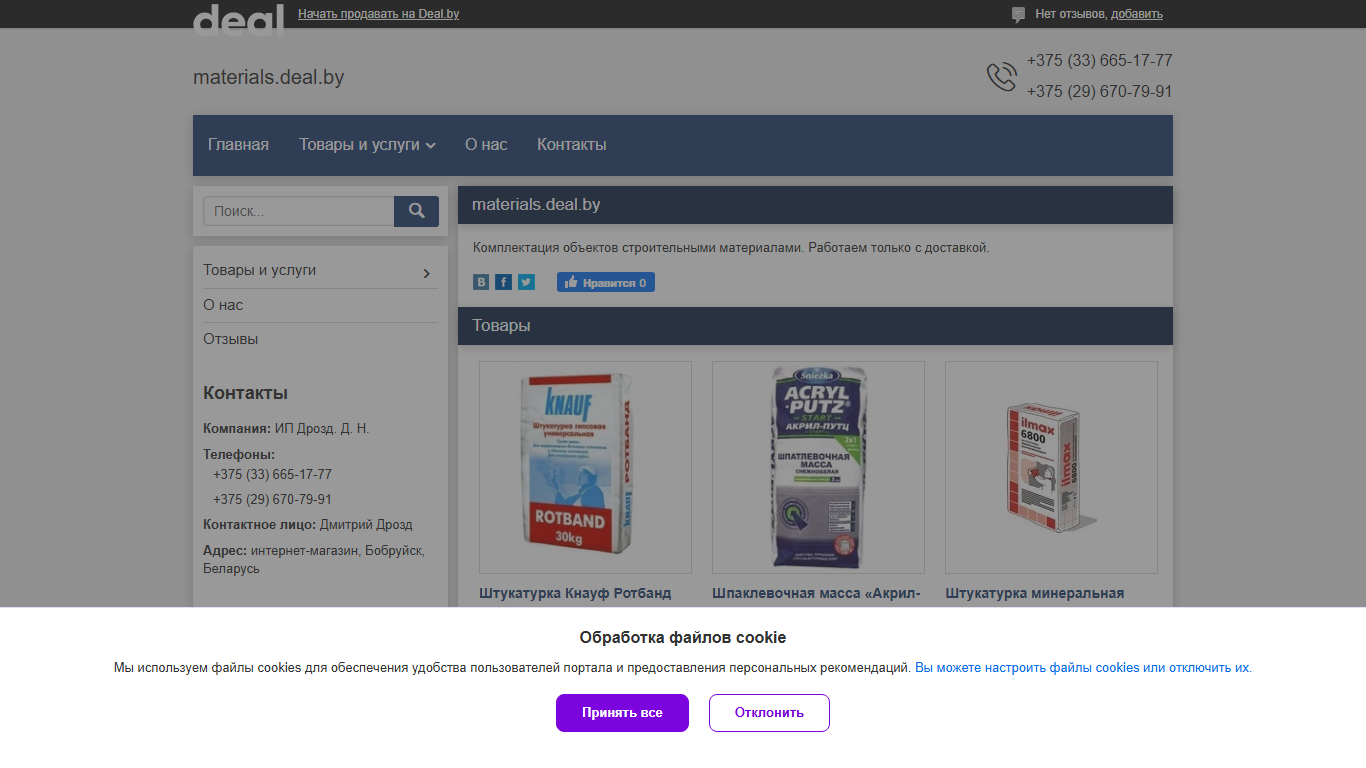Click the phone handset icon
The height and width of the screenshot is (768, 1366).
(x=1001, y=76)
